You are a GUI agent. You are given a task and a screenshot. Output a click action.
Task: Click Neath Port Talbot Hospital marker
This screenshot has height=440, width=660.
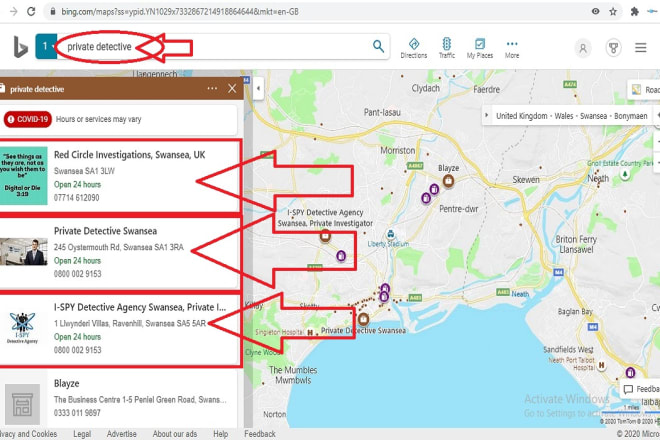coord(601,365)
